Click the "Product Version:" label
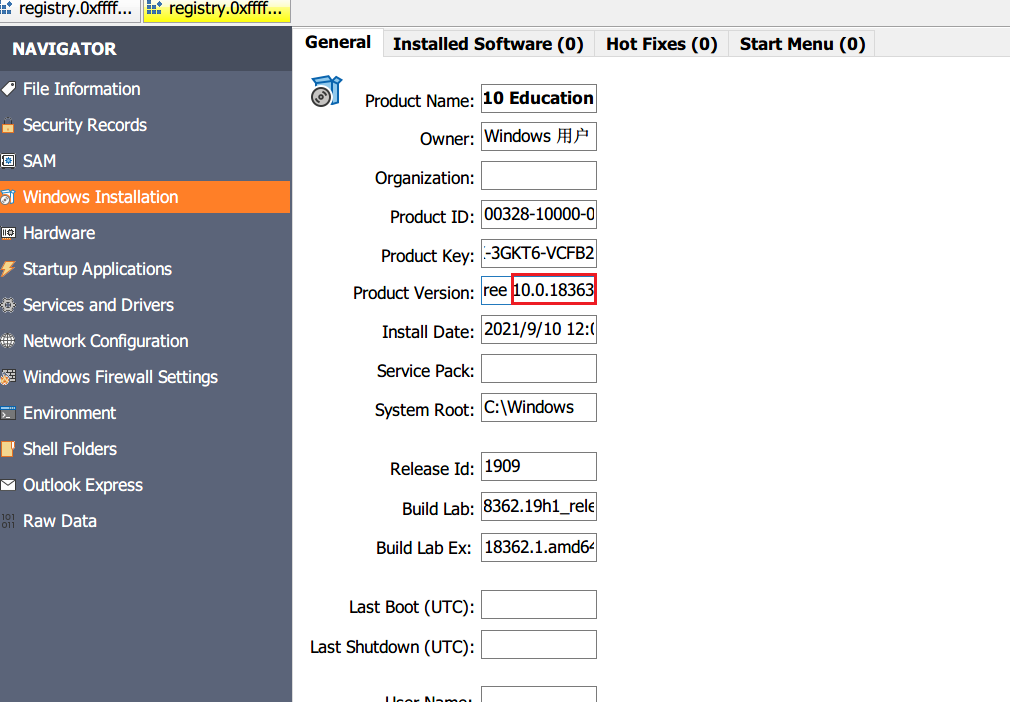 pos(414,293)
